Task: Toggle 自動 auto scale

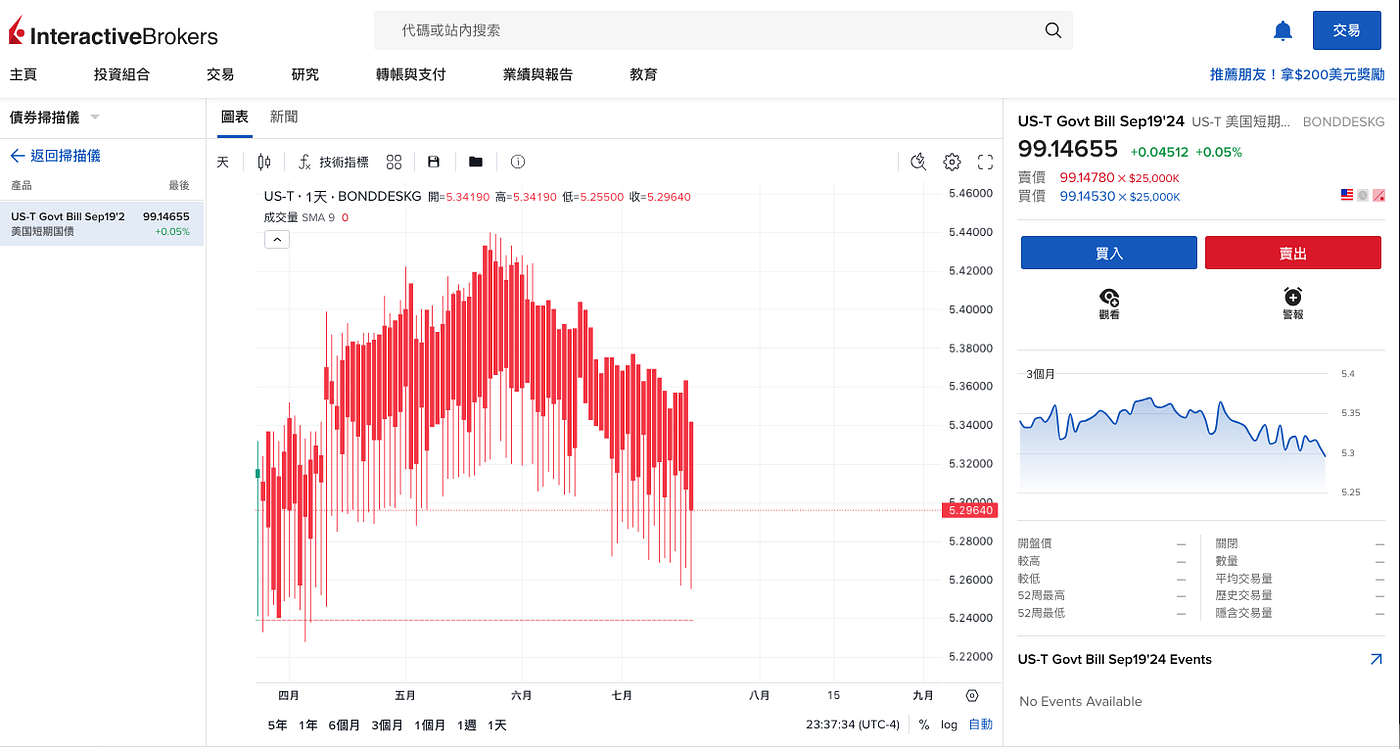Action: [980, 725]
